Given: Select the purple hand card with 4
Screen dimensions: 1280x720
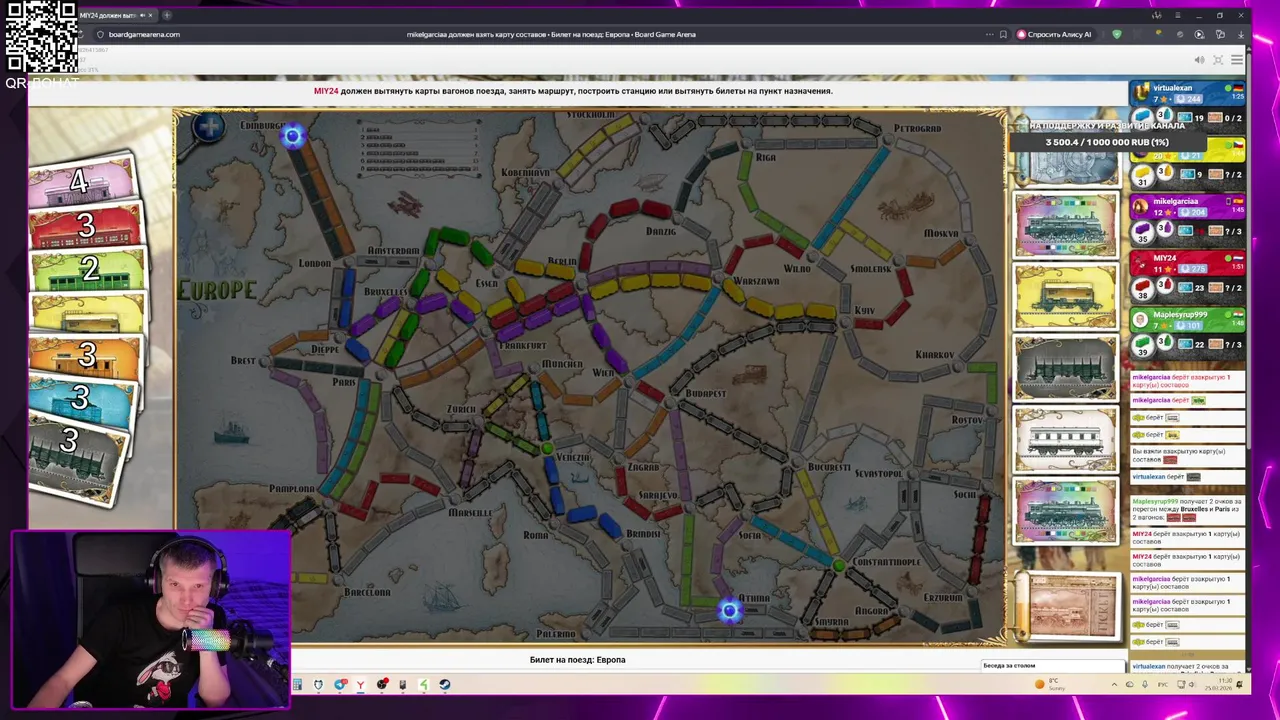Looking at the screenshot, I should (82, 181).
